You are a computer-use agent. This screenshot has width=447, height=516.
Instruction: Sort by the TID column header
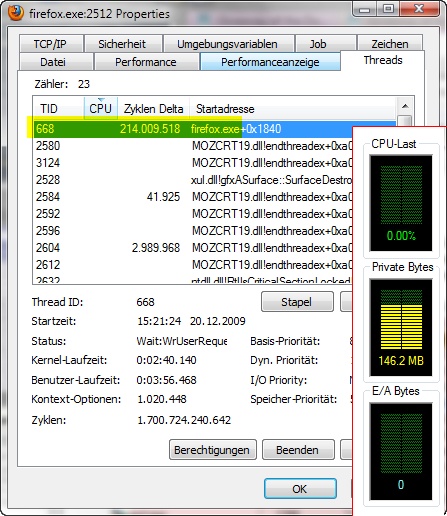point(58,109)
